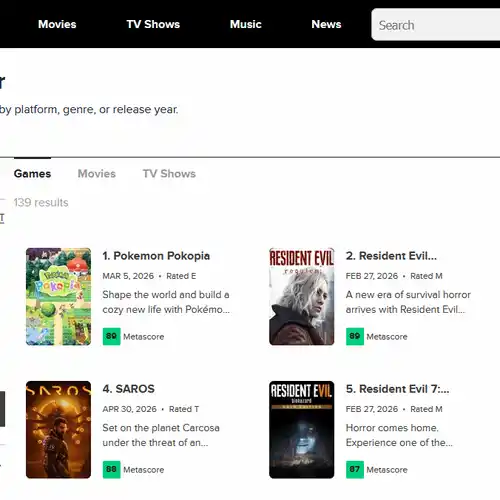Click SAROS's green 88 Metascore badge
The height and width of the screenshot is (500, 500).
pos(111,469)
